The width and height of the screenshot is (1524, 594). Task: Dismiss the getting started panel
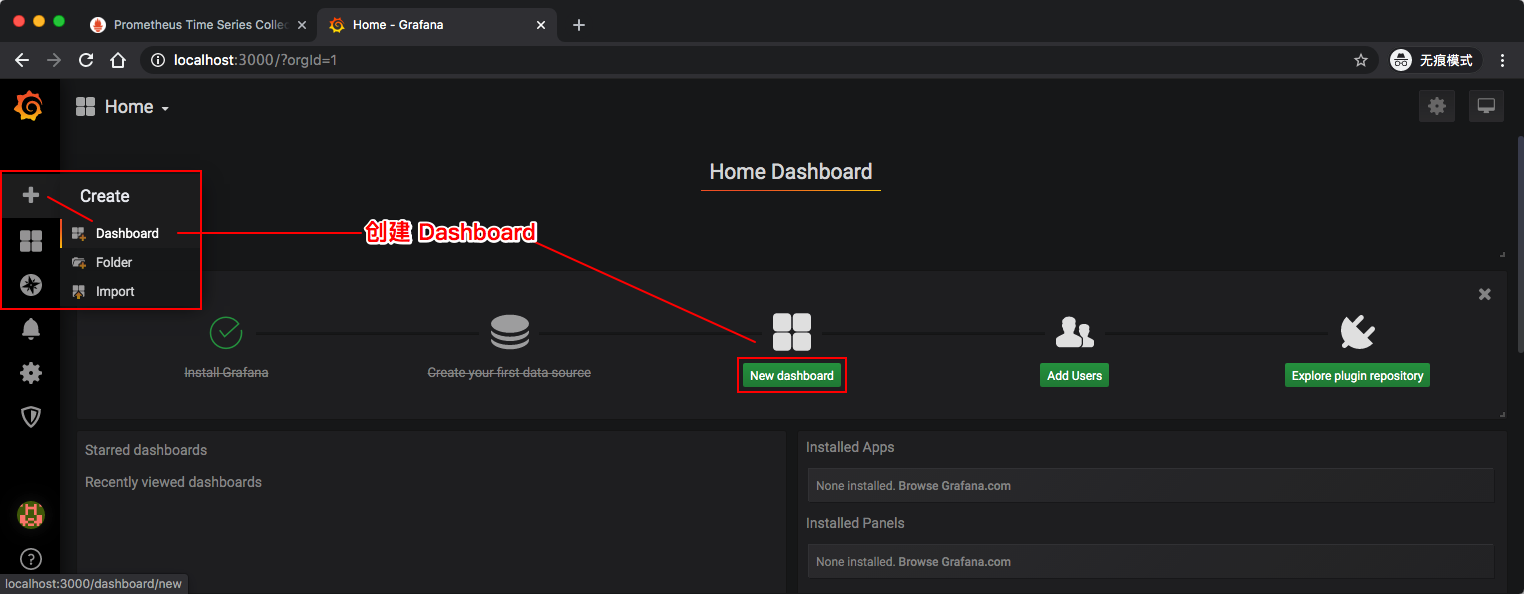(x=1485, y=294)
